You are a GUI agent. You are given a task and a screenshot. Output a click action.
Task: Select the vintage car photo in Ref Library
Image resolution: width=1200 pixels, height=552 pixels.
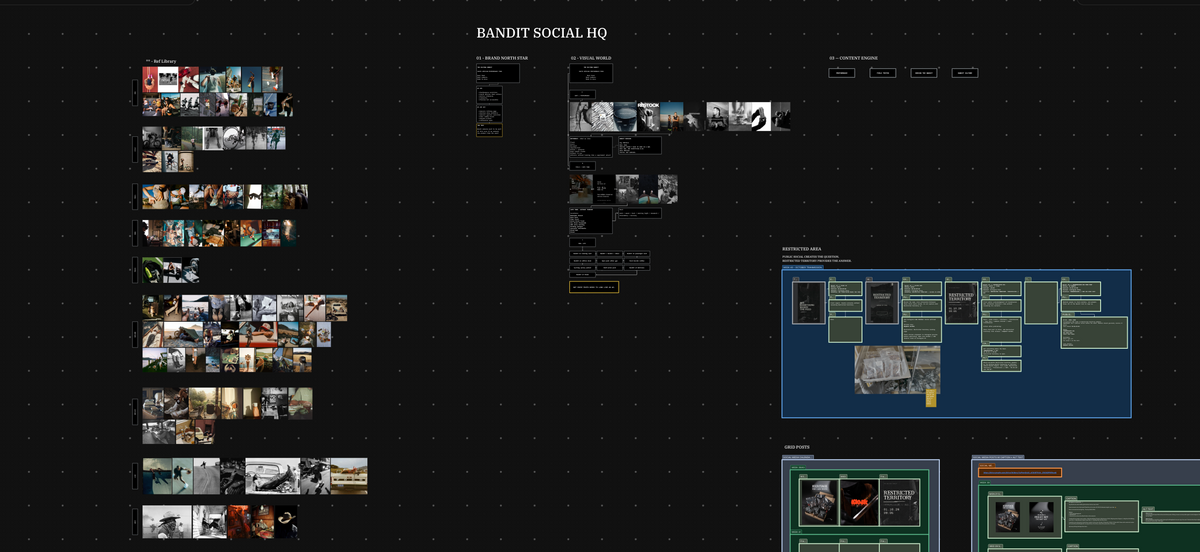pos(273,476)
